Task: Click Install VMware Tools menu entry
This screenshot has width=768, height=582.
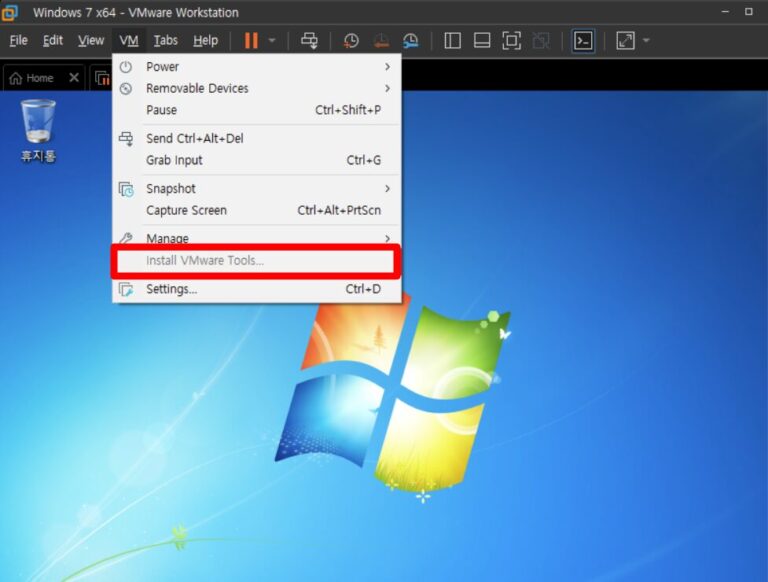Action: click(256, 261)
